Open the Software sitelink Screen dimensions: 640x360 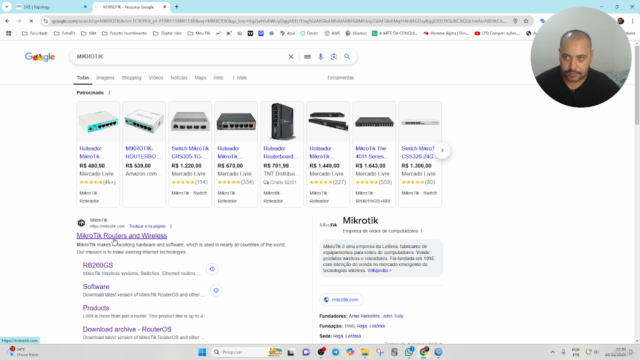(x=96, y=287)
